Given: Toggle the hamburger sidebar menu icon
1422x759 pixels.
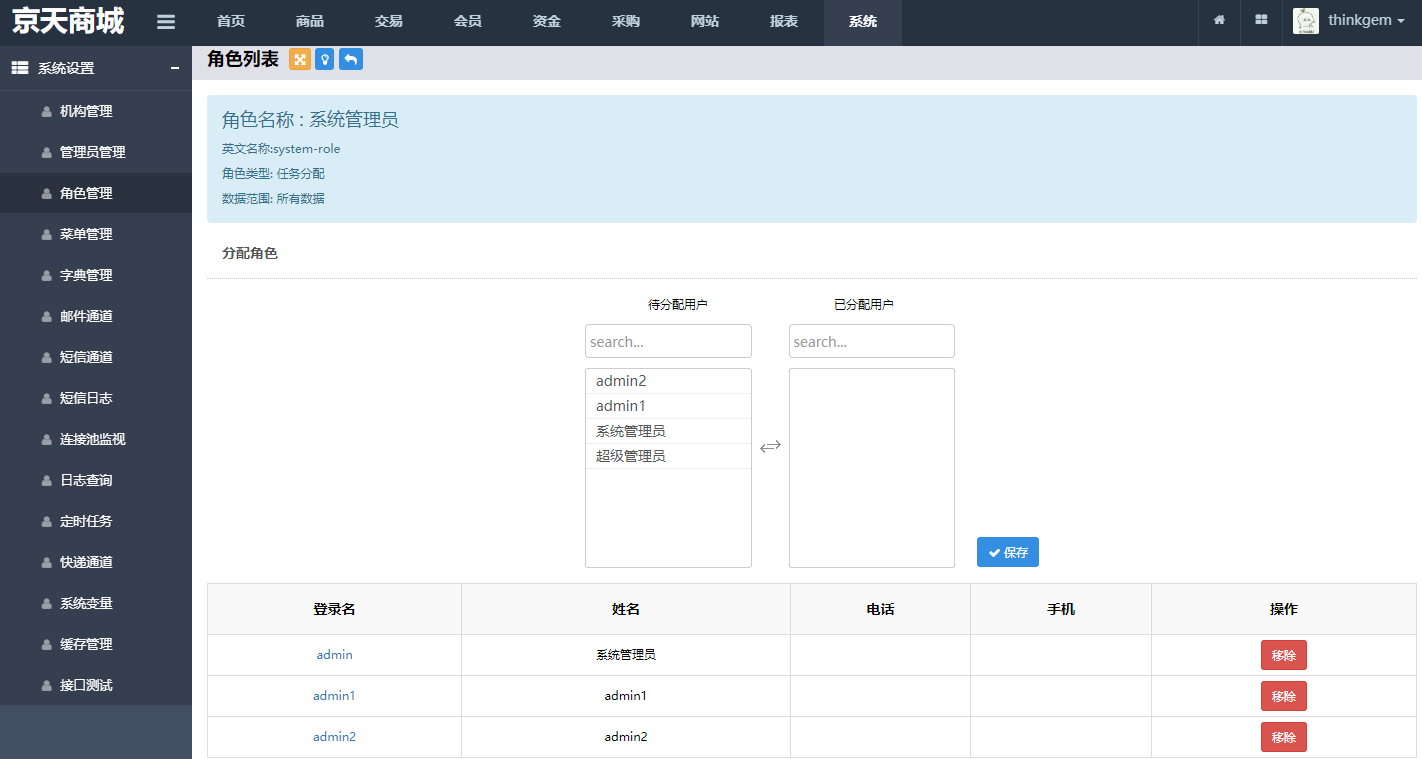Looking at the screenshot, I should coord(166,22).
